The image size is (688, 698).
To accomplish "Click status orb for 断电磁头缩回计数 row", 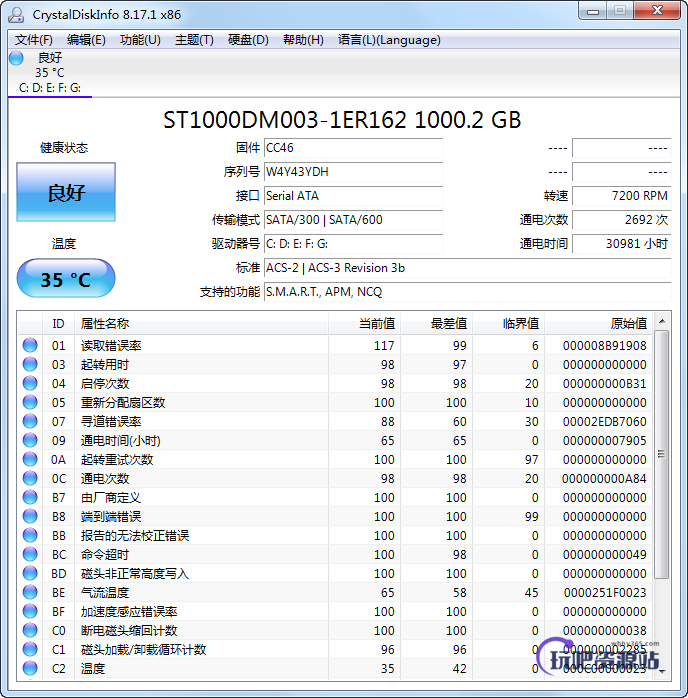I will (x=30, y=630).
